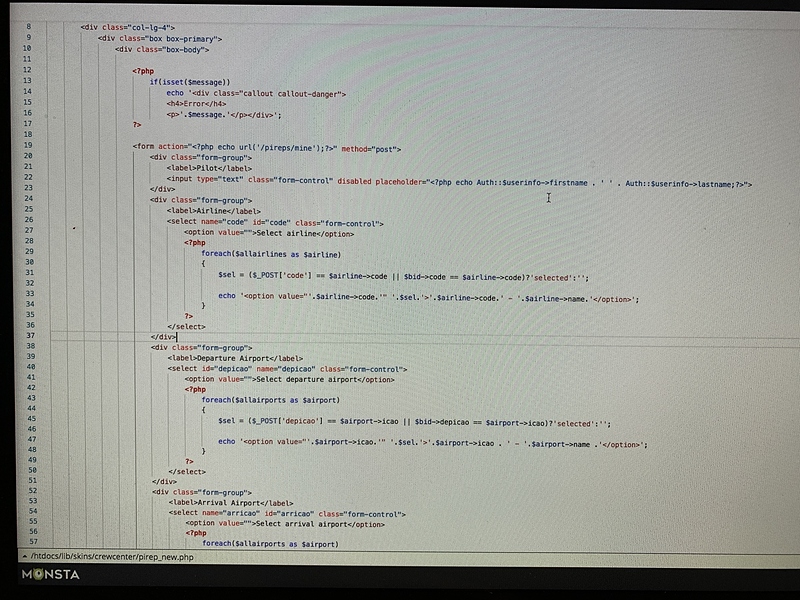Click the $sel line with $_POST['code']
Image resolution: width=800 pixels, height=600 pixels.
click(404, 277)
